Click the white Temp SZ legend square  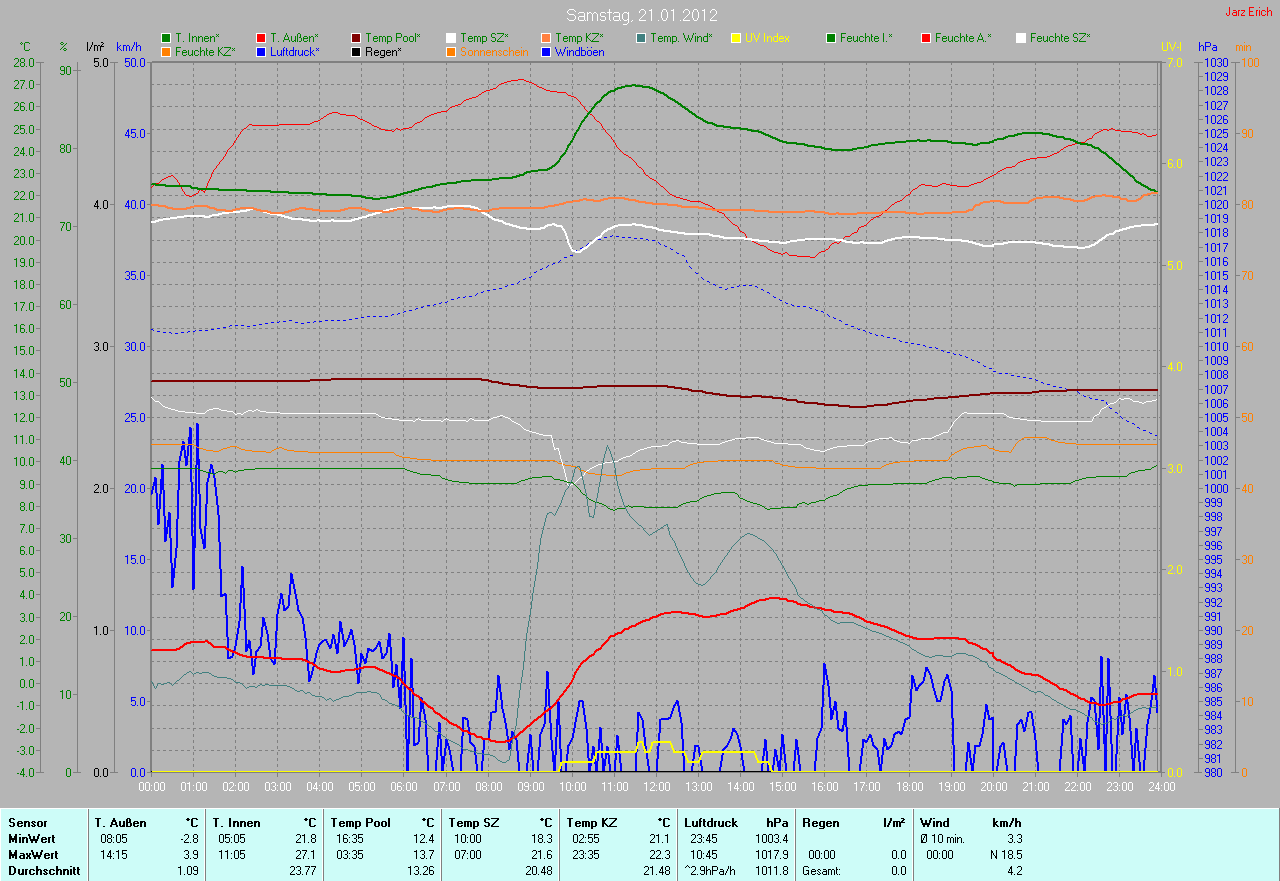click(451, 38)
